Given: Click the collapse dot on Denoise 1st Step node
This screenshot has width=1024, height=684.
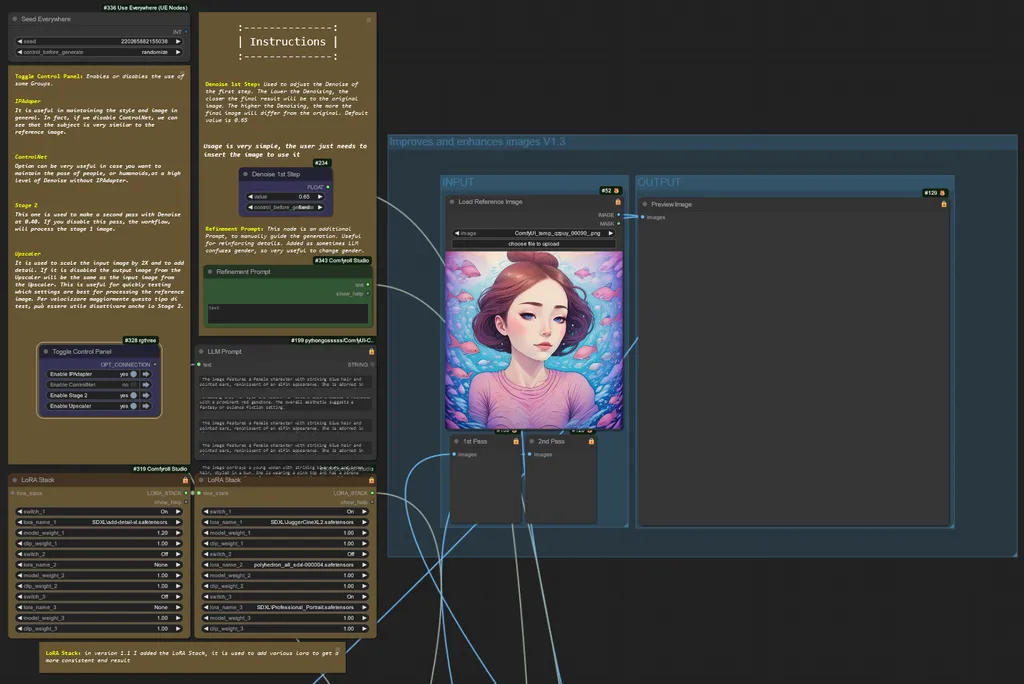Looking at the screenshot, I should point(246,174).
